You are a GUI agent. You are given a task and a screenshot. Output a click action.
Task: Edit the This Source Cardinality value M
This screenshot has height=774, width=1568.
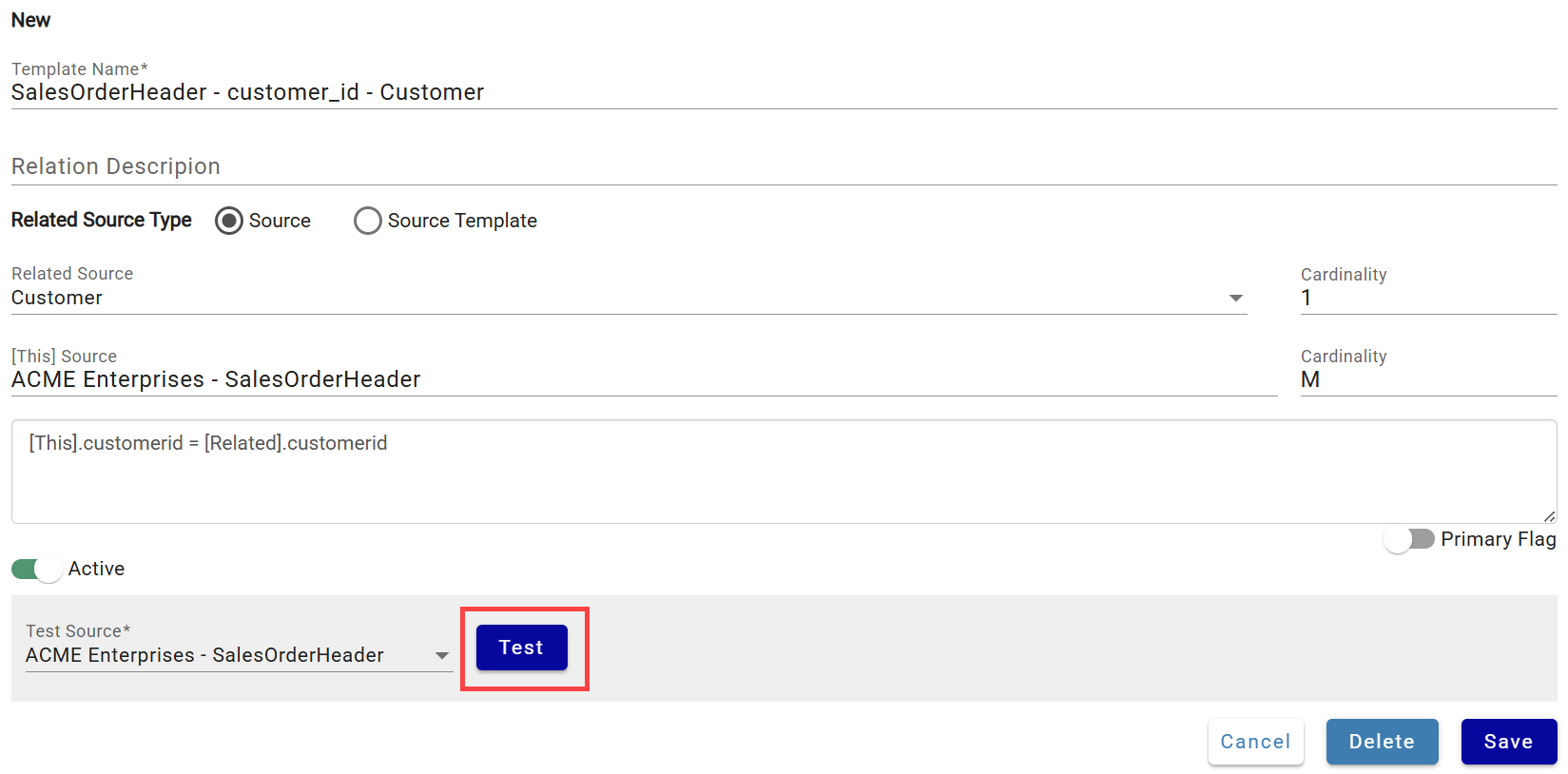[1429, 379]
